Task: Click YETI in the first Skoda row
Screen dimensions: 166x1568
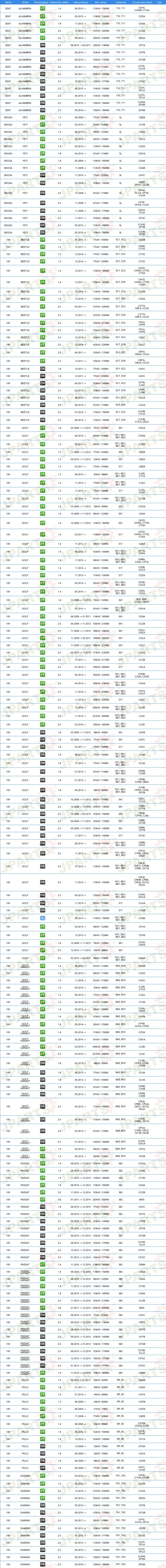Action: (x=25, y=117)
